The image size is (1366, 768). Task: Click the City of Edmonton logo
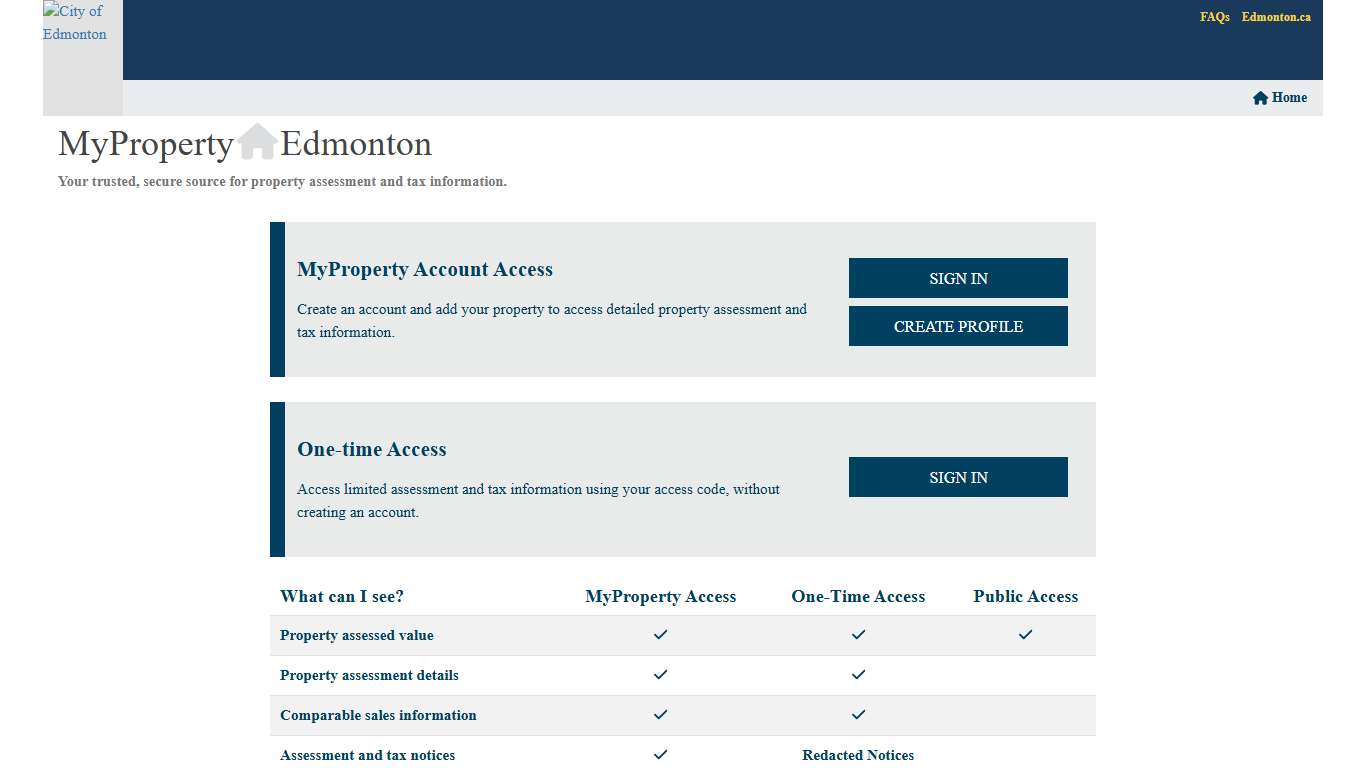pos(75,23)
